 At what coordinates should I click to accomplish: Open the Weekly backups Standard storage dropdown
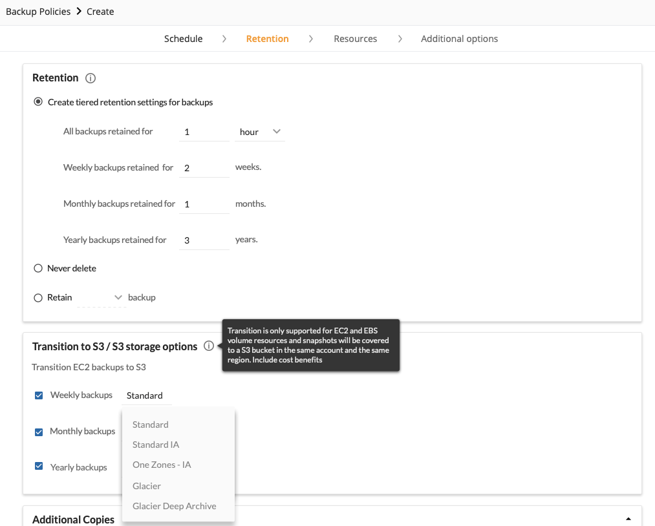pos(146,396)
